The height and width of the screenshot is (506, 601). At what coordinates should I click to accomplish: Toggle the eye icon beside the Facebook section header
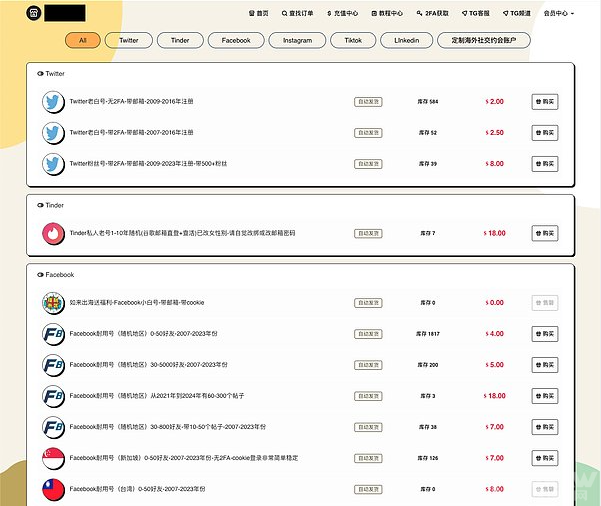pyautogui.click(x=39, y=274)
